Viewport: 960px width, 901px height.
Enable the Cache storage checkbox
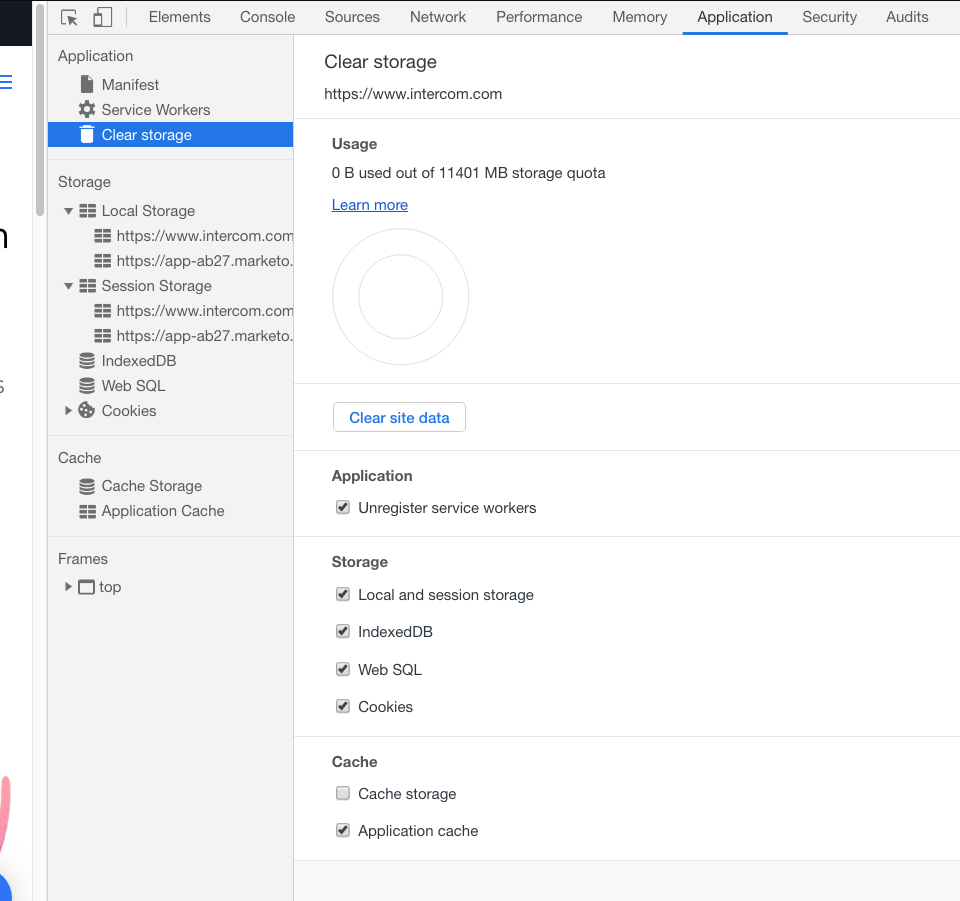point(343,793)
